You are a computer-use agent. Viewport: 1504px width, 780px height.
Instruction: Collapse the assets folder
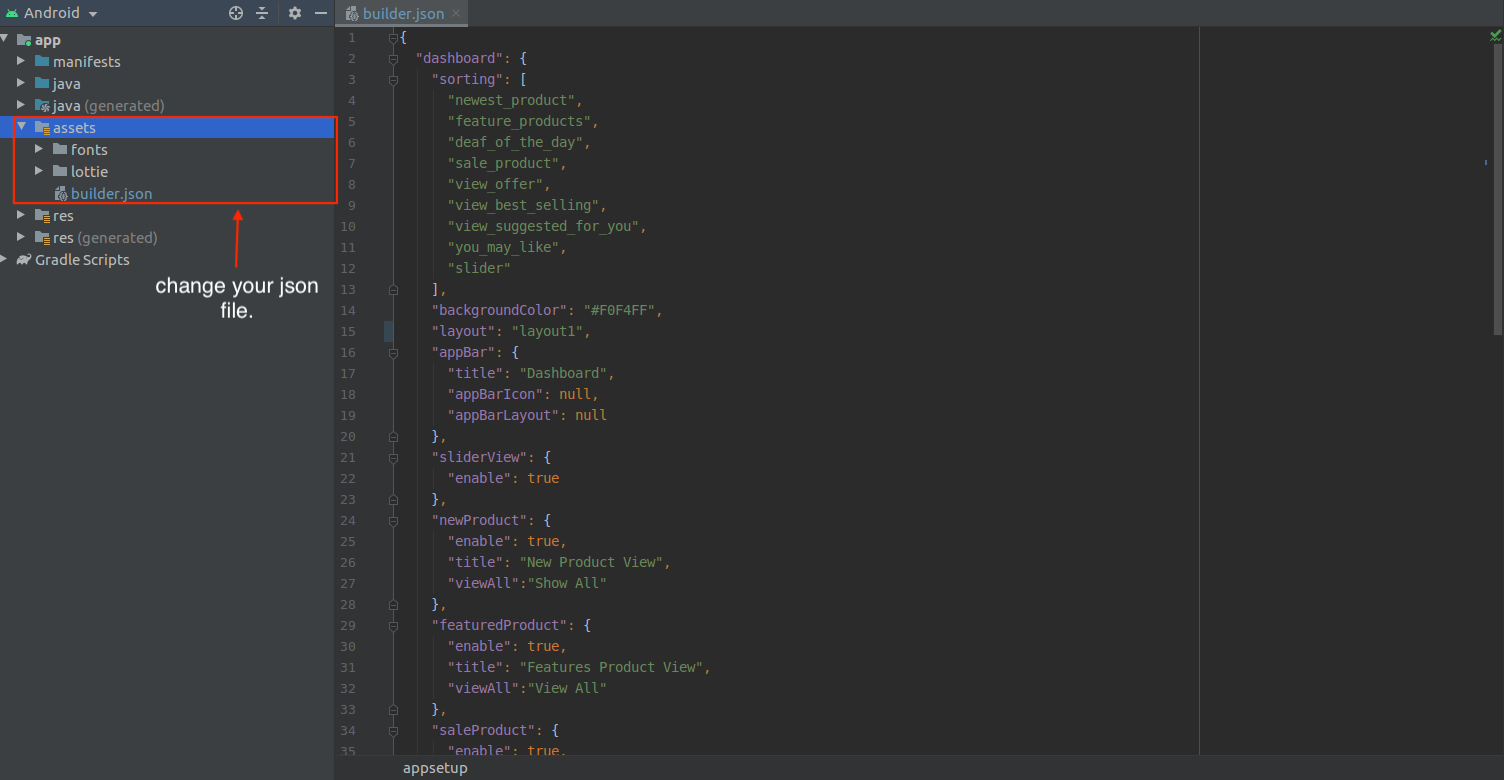click(21, 127)
